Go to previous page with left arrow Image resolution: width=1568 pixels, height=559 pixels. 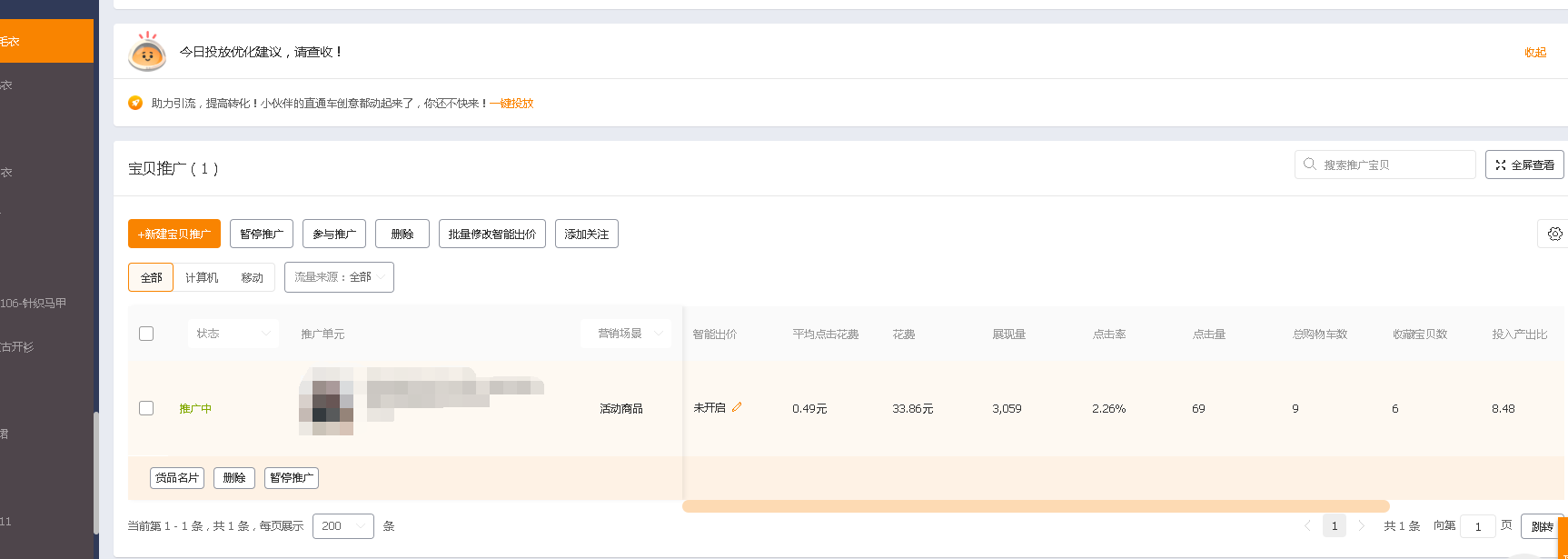tap(1307, 525)
